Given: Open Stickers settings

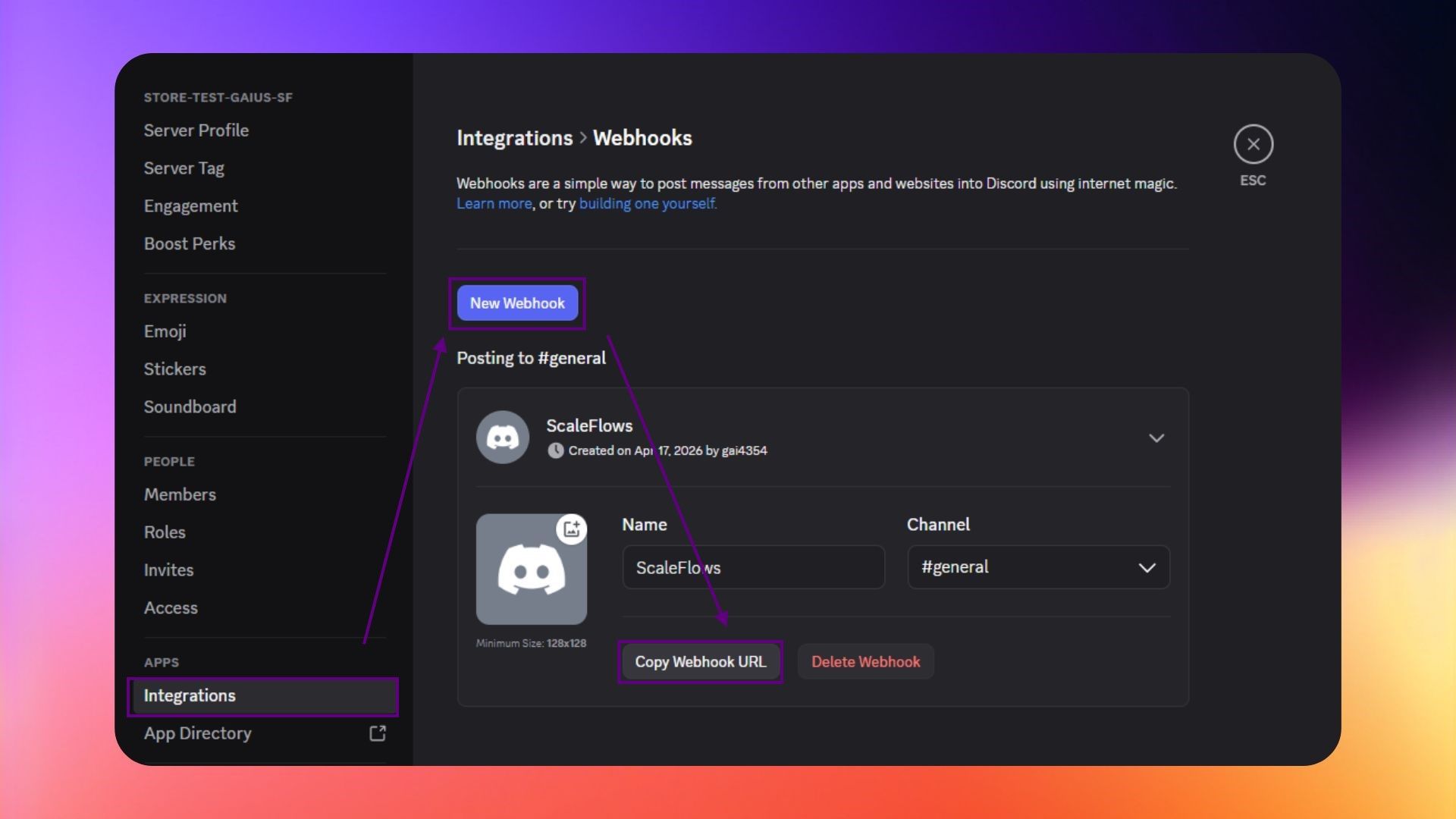Looking at the screenshot, I should (175, 369).
